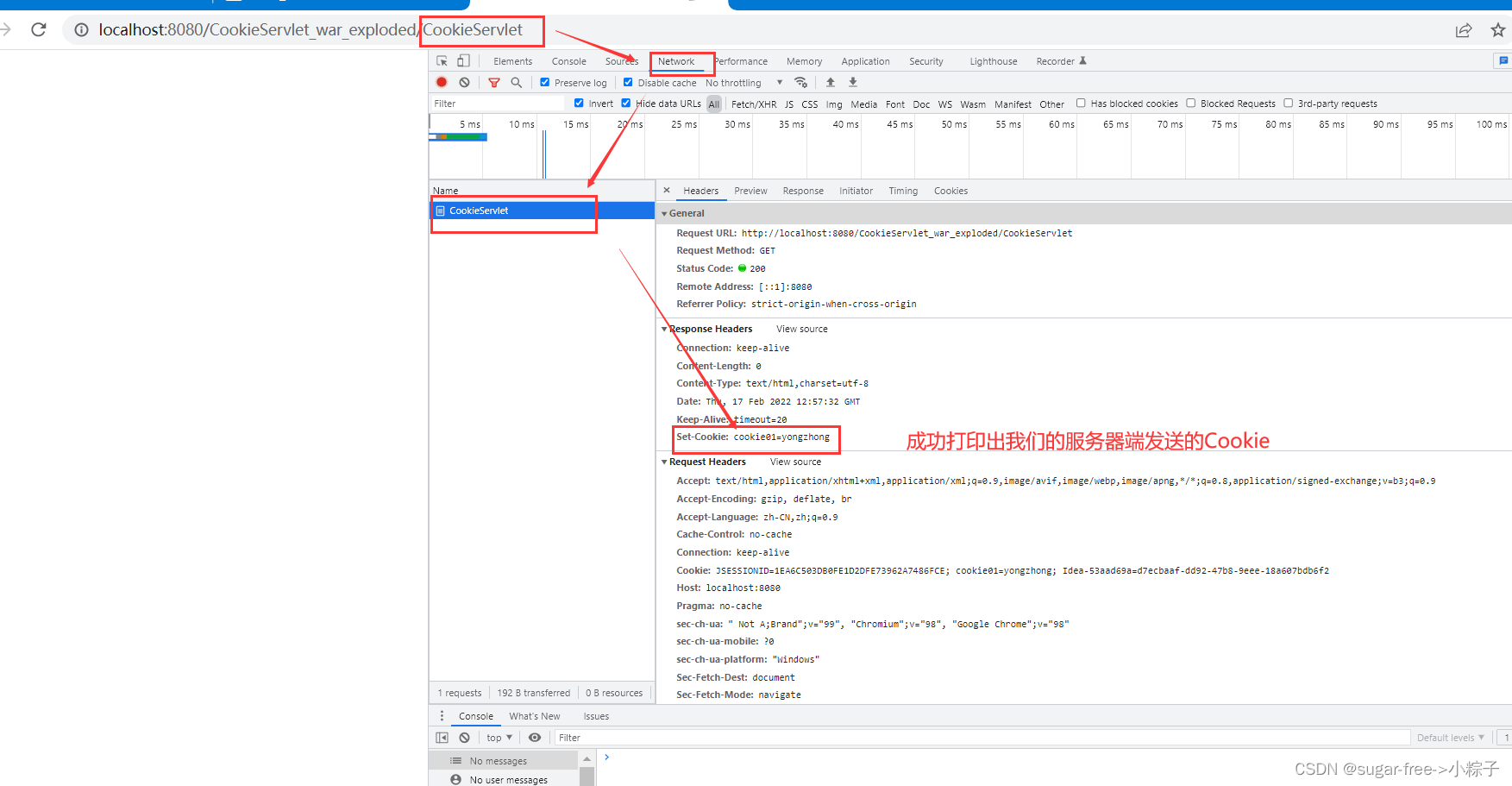The image size is (1512, 786).
Task: Click View source for Request Headers
Action: pos(795,462)
